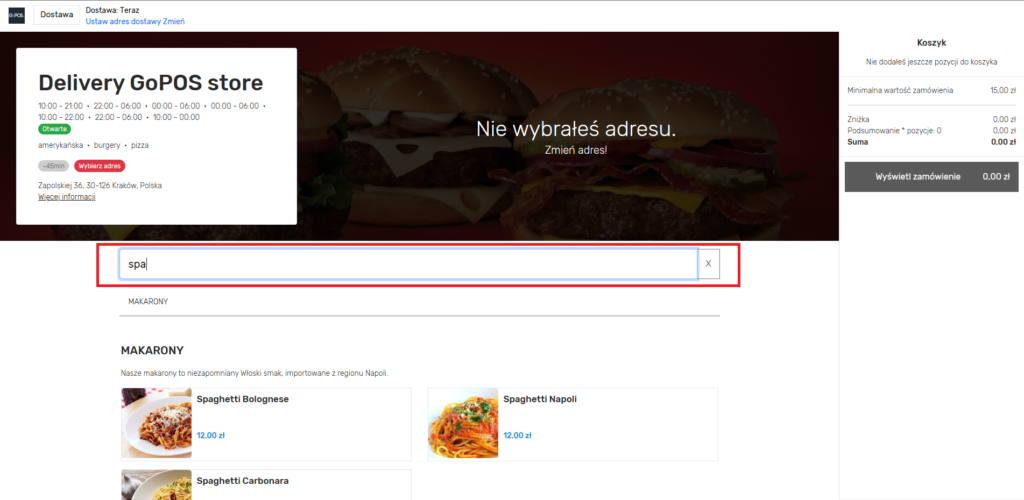Click the red 'Wybierz adres' badge
Image resolution: width=1024 pixels, height=500 pixels.
(100, 166)
